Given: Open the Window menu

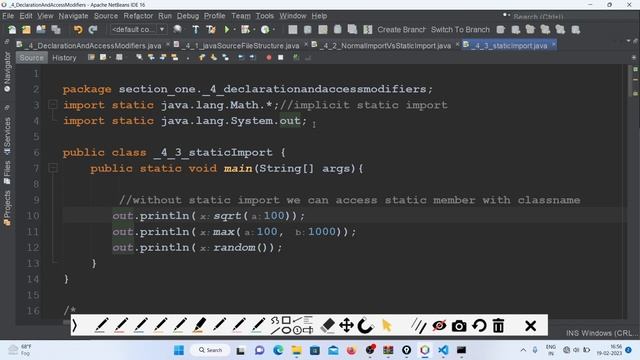Looking at the screenshot, I should [x=293, y=16].
